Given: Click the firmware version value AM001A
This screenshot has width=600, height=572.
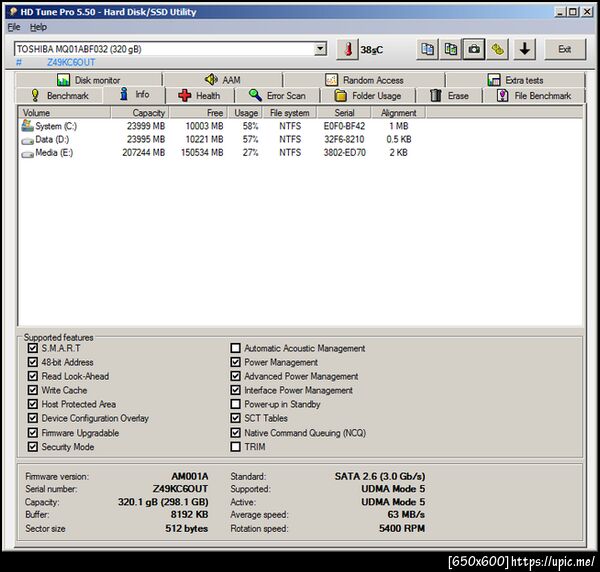Looking at the screenshot, I should [190, 476].
